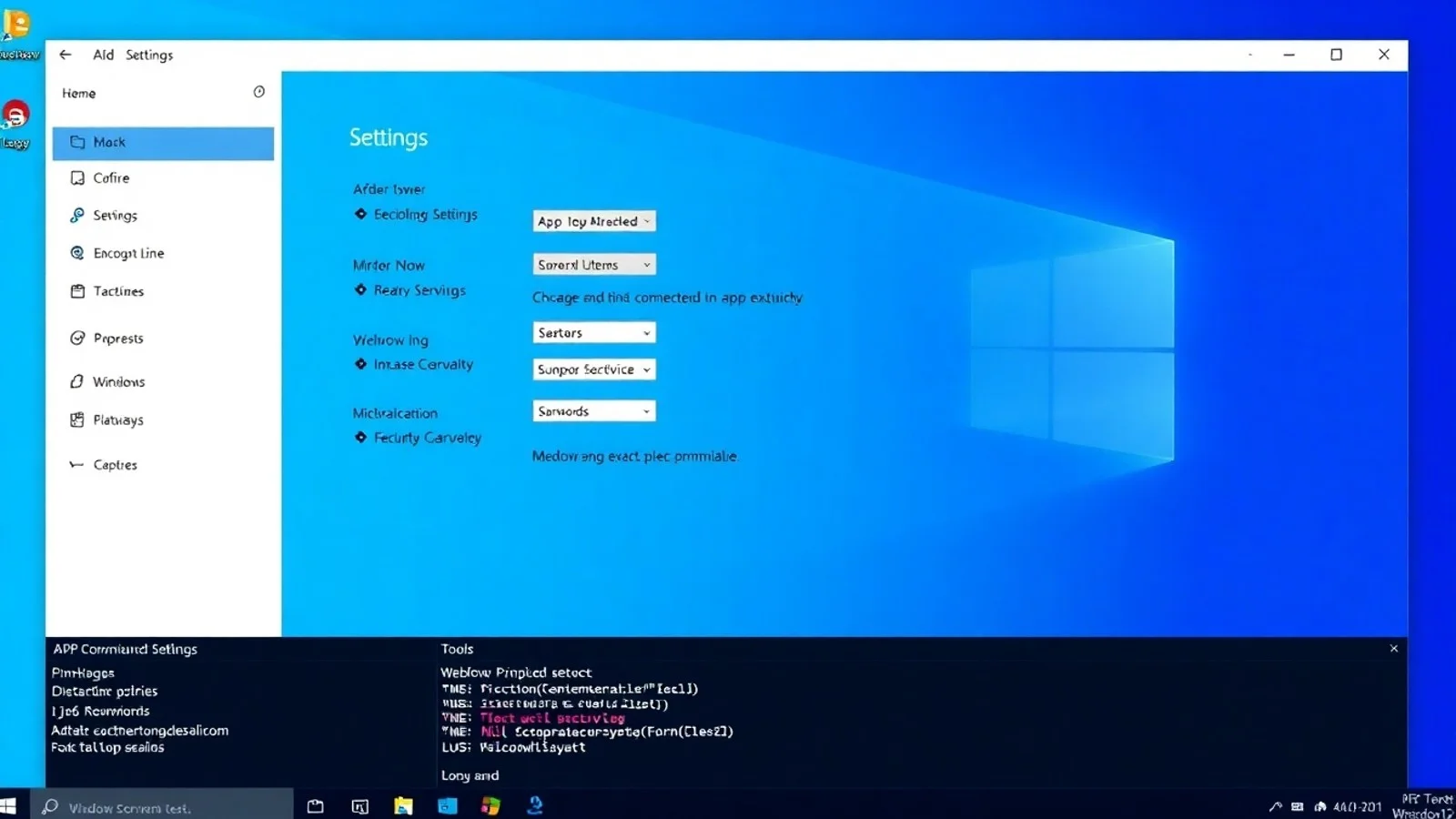Click the Adtalt eoctnertongdesalicom entry

[x=140, y=731]
